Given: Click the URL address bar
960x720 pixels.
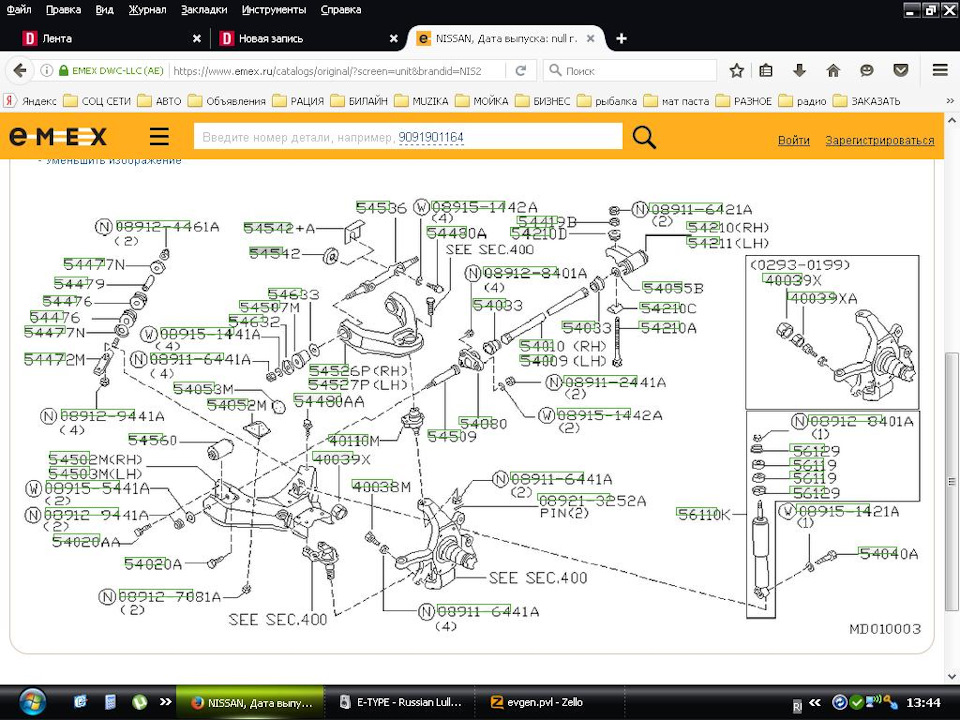Looking at the screenshot, I should (x=337, y=70).
